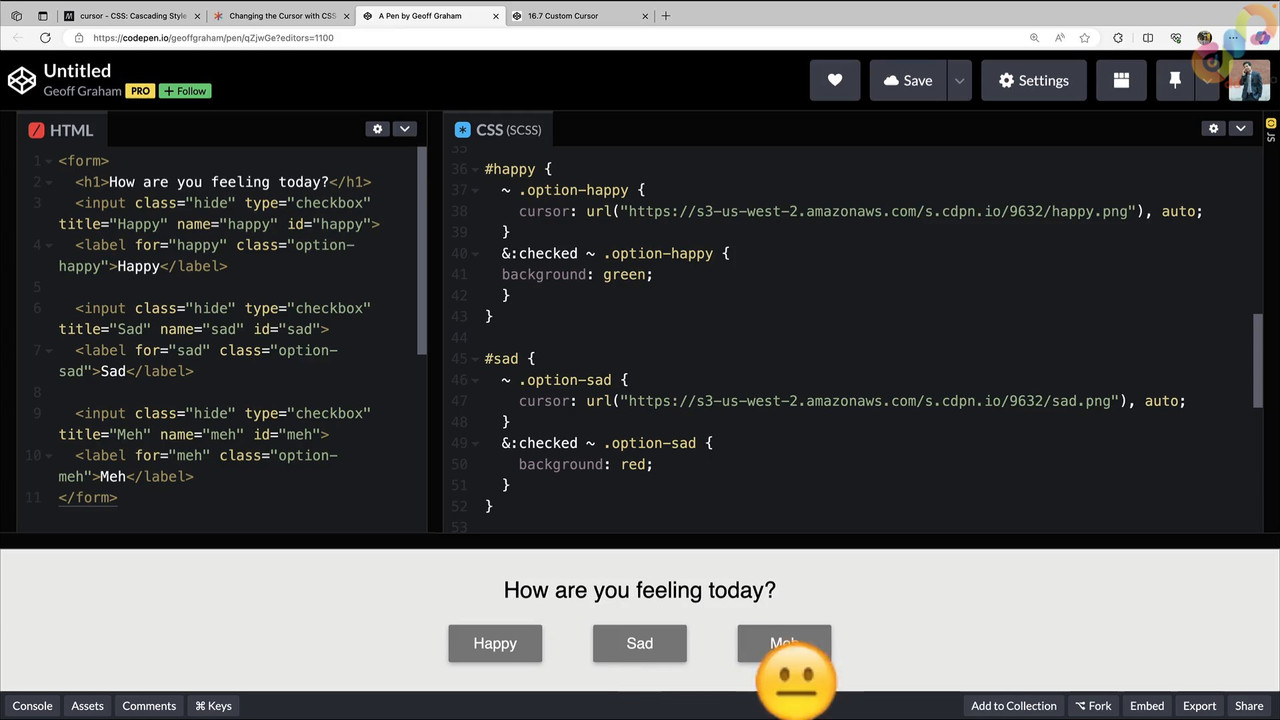Toggle the Sad option in preview

point(640,644)
